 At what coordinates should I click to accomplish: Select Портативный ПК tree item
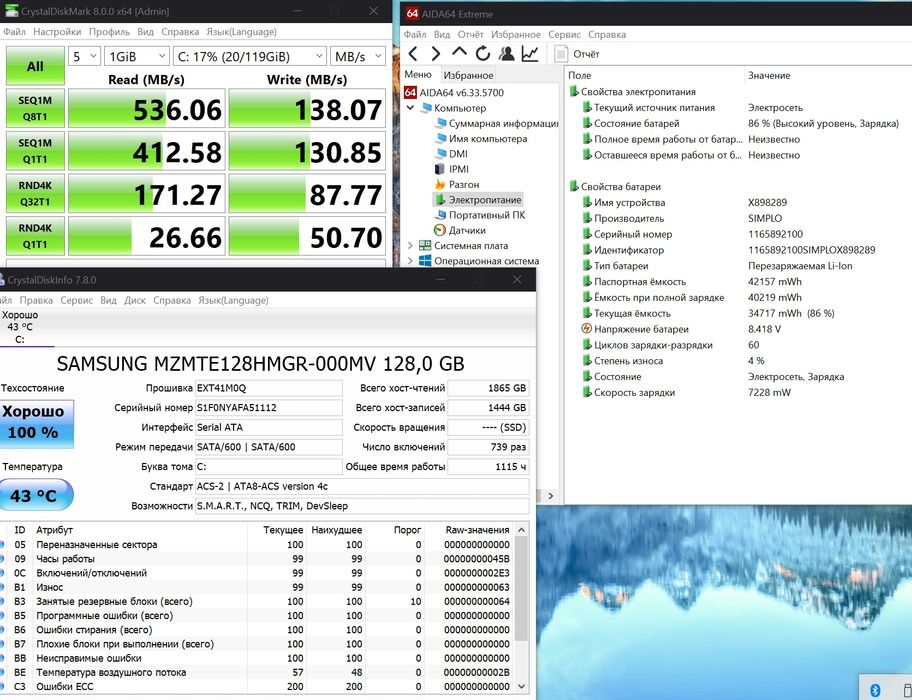pyautogui.click(x=479, y=215)
